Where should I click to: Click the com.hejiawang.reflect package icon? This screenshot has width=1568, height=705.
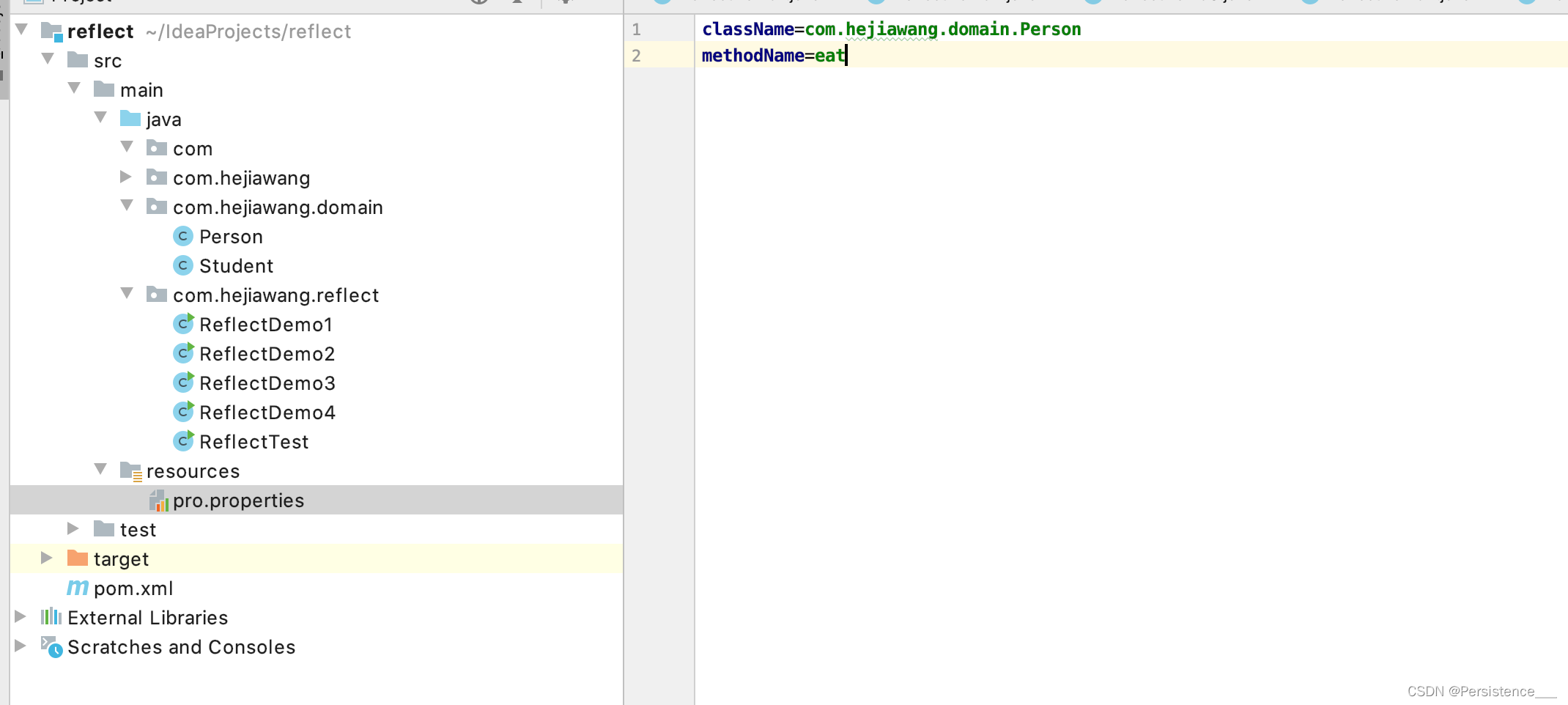point(157,294)
